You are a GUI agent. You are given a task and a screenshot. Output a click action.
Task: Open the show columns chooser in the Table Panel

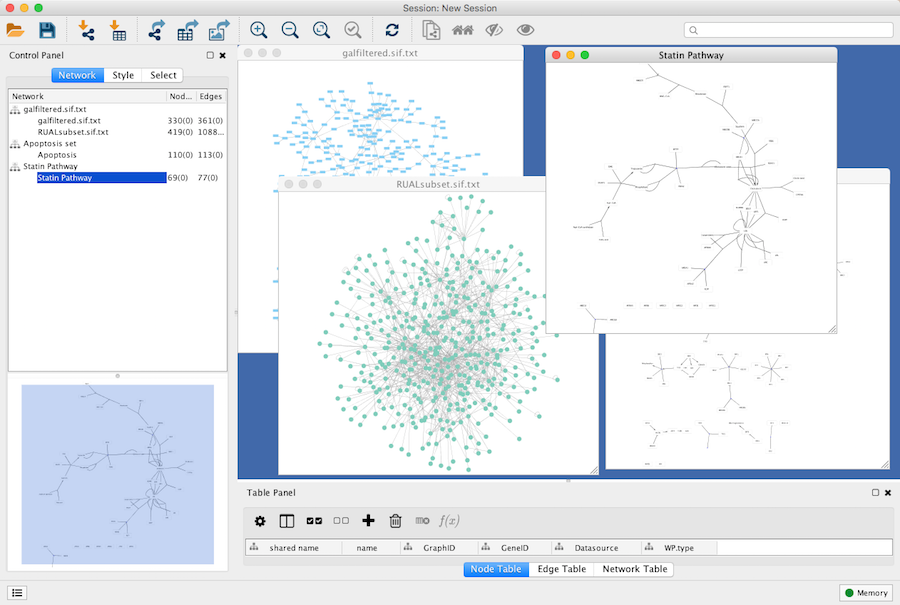click(287, 521)
